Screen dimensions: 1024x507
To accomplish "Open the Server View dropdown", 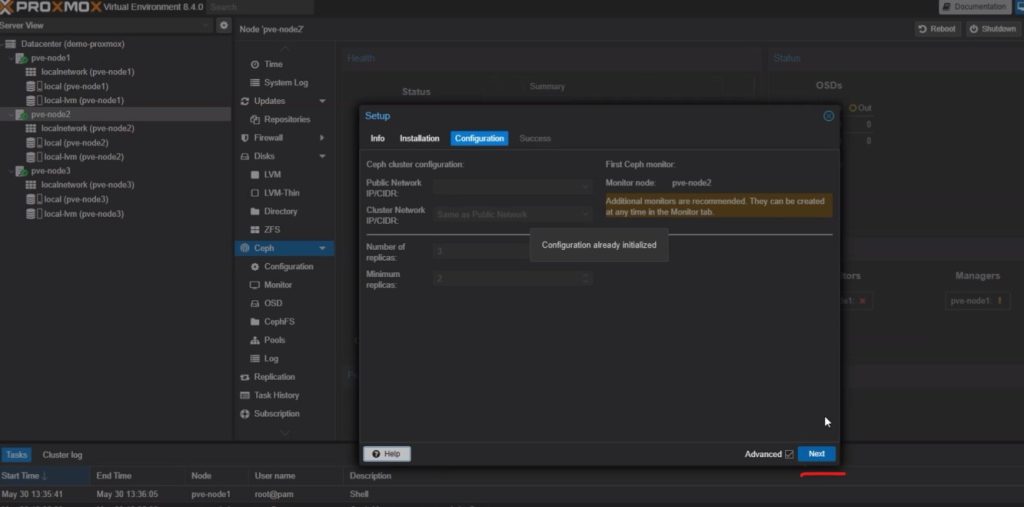I will tap(206, 25).
